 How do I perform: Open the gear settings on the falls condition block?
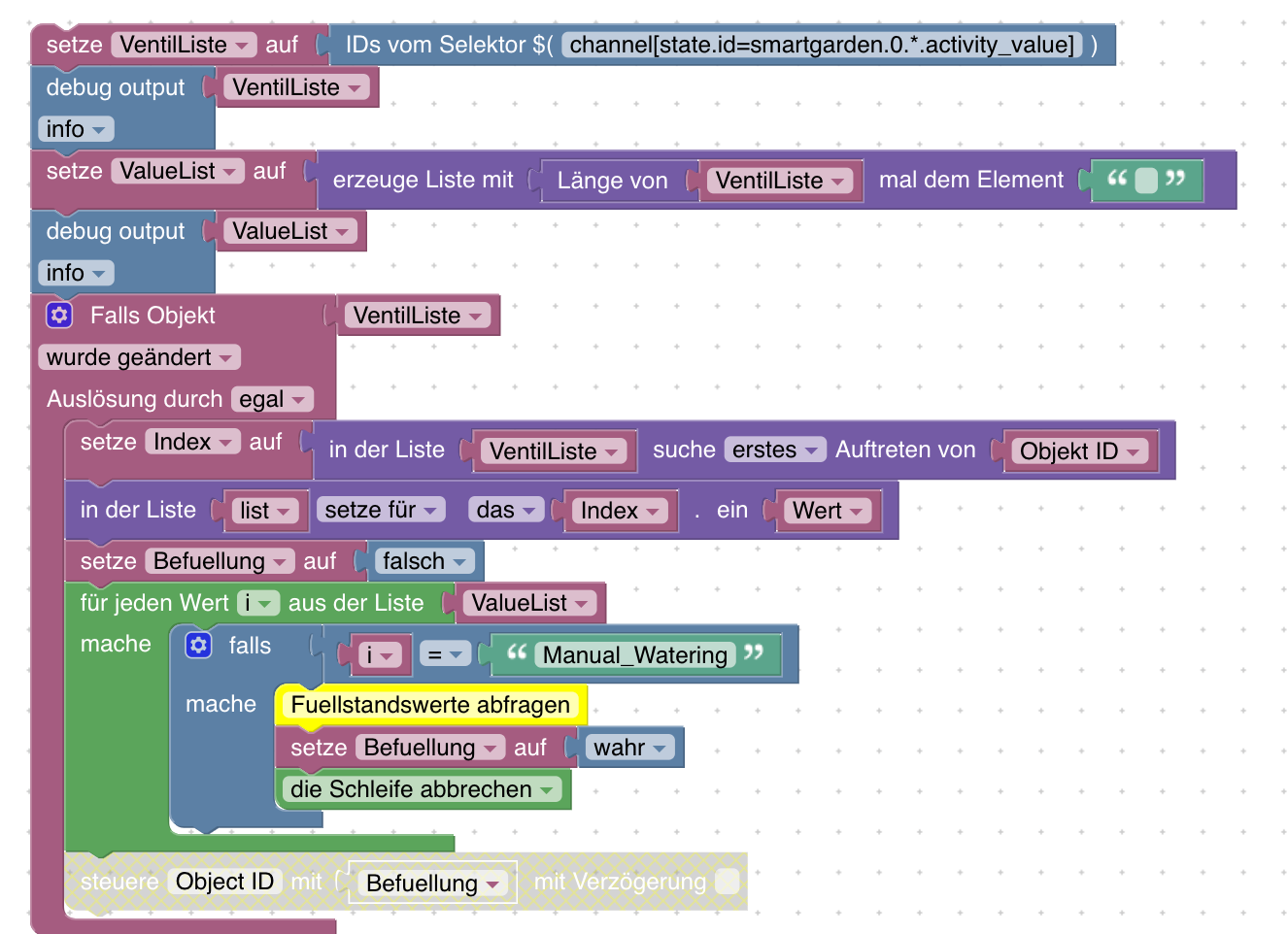198,645
